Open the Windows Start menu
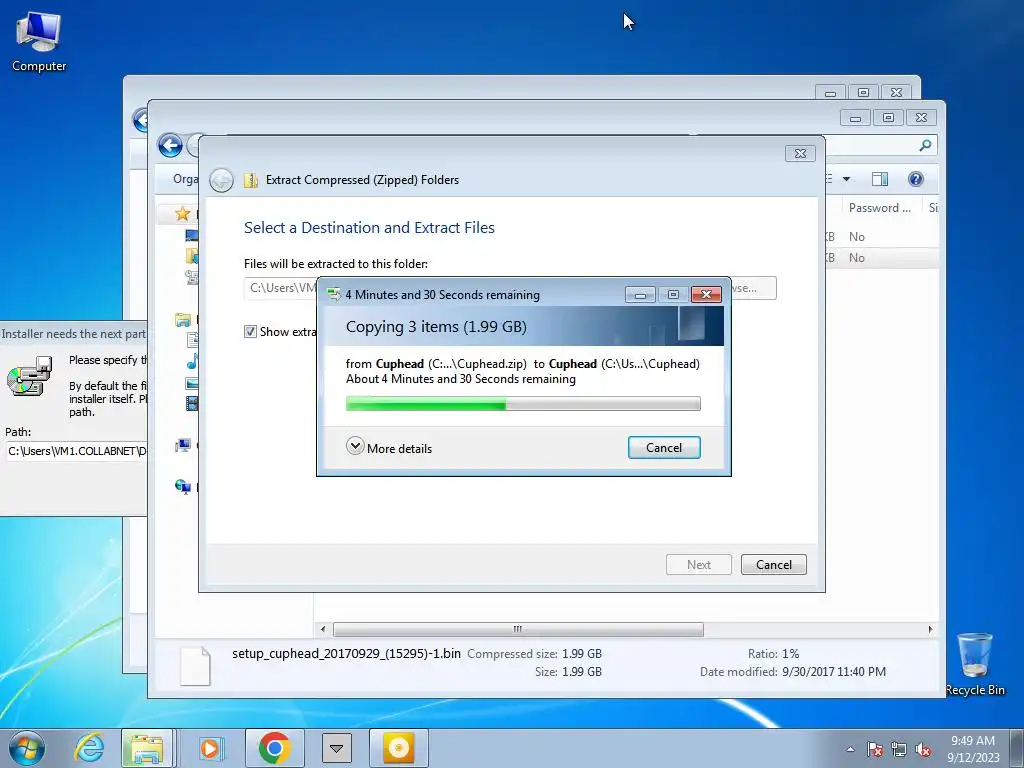Screen dimensions: 1024x768 27,748
